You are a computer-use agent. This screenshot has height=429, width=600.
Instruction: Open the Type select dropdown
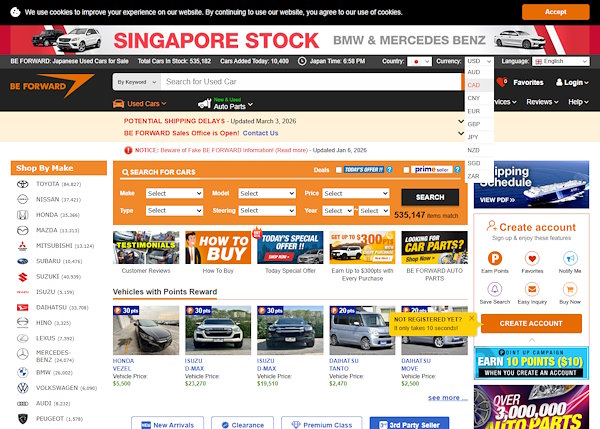tap(174, 210)
